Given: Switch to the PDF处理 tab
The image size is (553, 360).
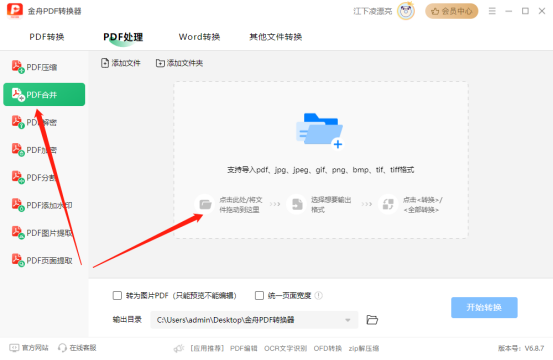Looking at the screenshot, I should pyautogui.click(x=123, y=37).
